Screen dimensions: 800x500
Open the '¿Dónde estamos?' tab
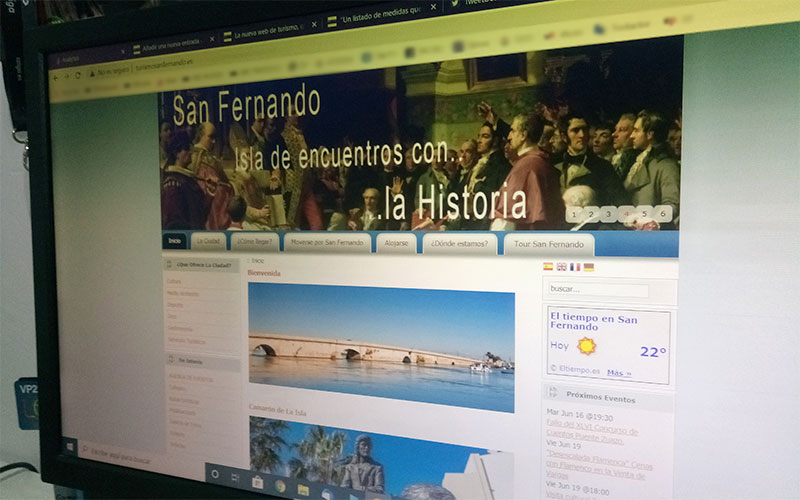[459, 244]
